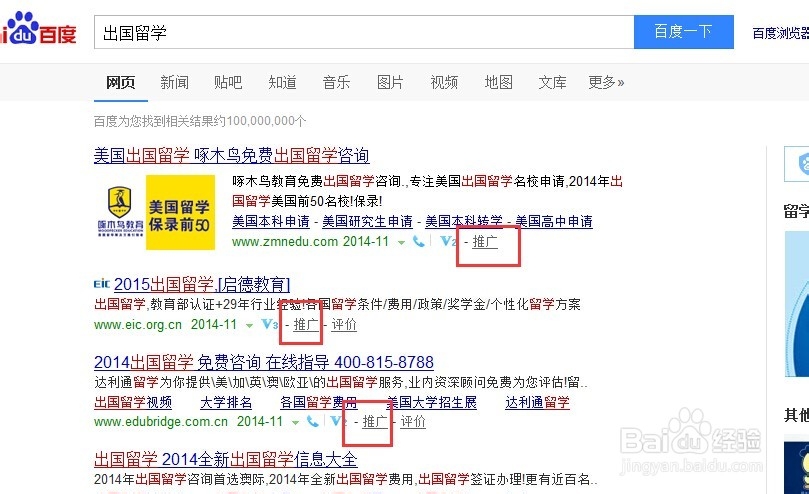Click the results count text 百度为您找到相关结果约100,000,000个
Viewport: 809px width, 494px height.
tap(200, 121)
